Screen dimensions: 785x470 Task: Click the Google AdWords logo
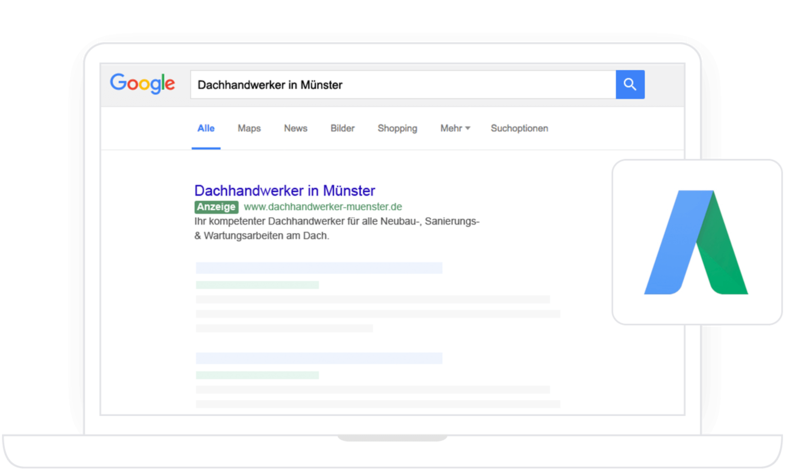tap(697, 242)
